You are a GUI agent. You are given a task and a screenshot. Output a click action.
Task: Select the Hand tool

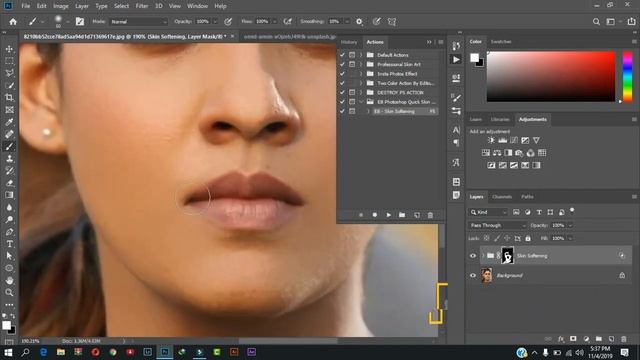9,280
